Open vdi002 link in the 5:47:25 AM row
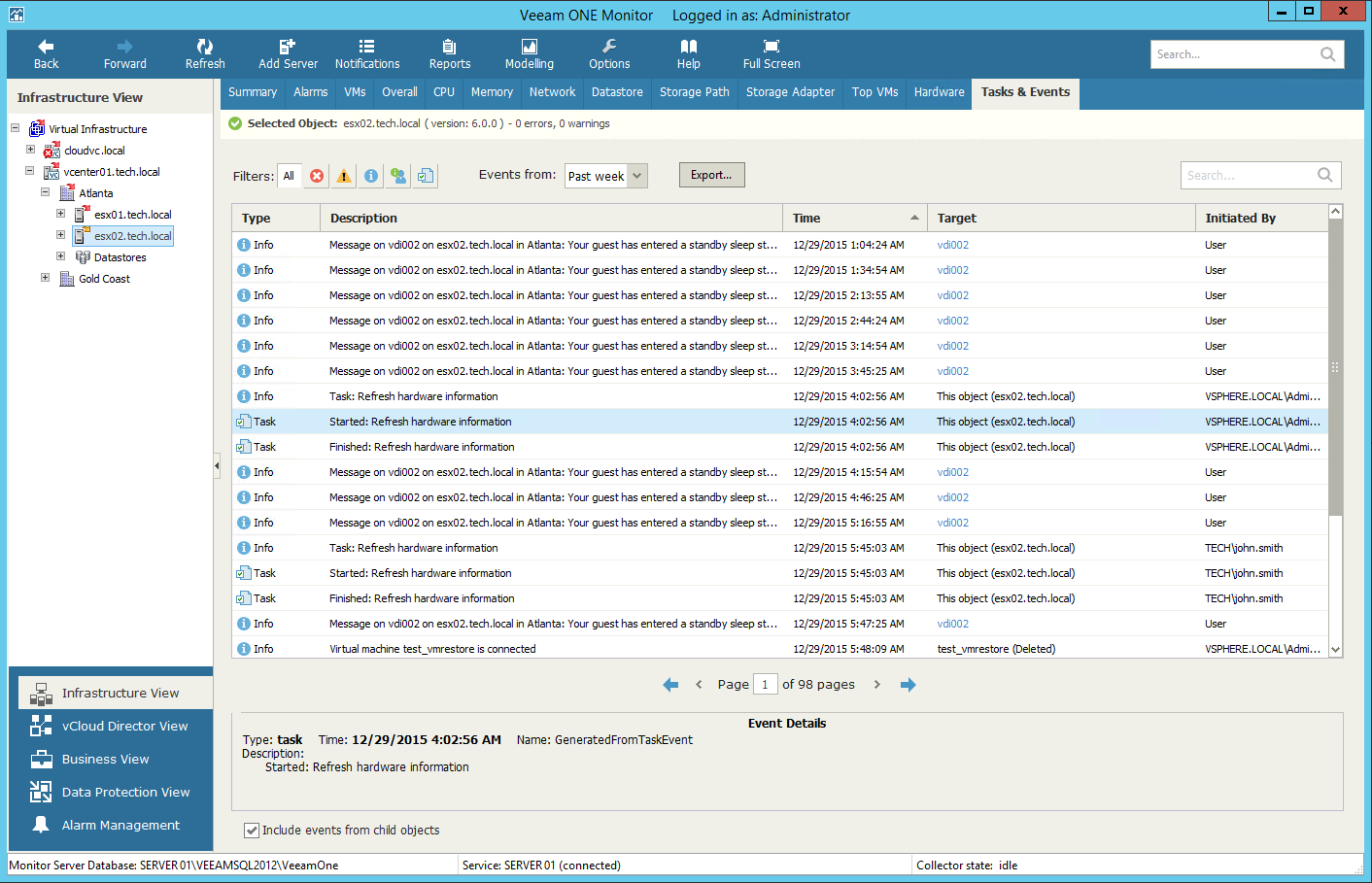The height and width of the screenshot is (883, 1372). pos(952,624)
